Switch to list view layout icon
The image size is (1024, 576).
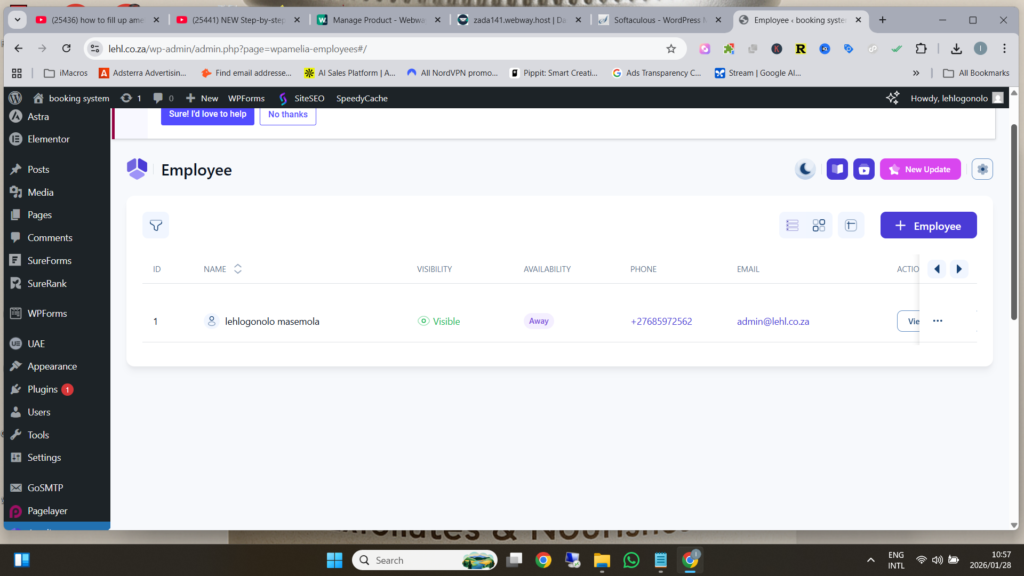(792, 226)
